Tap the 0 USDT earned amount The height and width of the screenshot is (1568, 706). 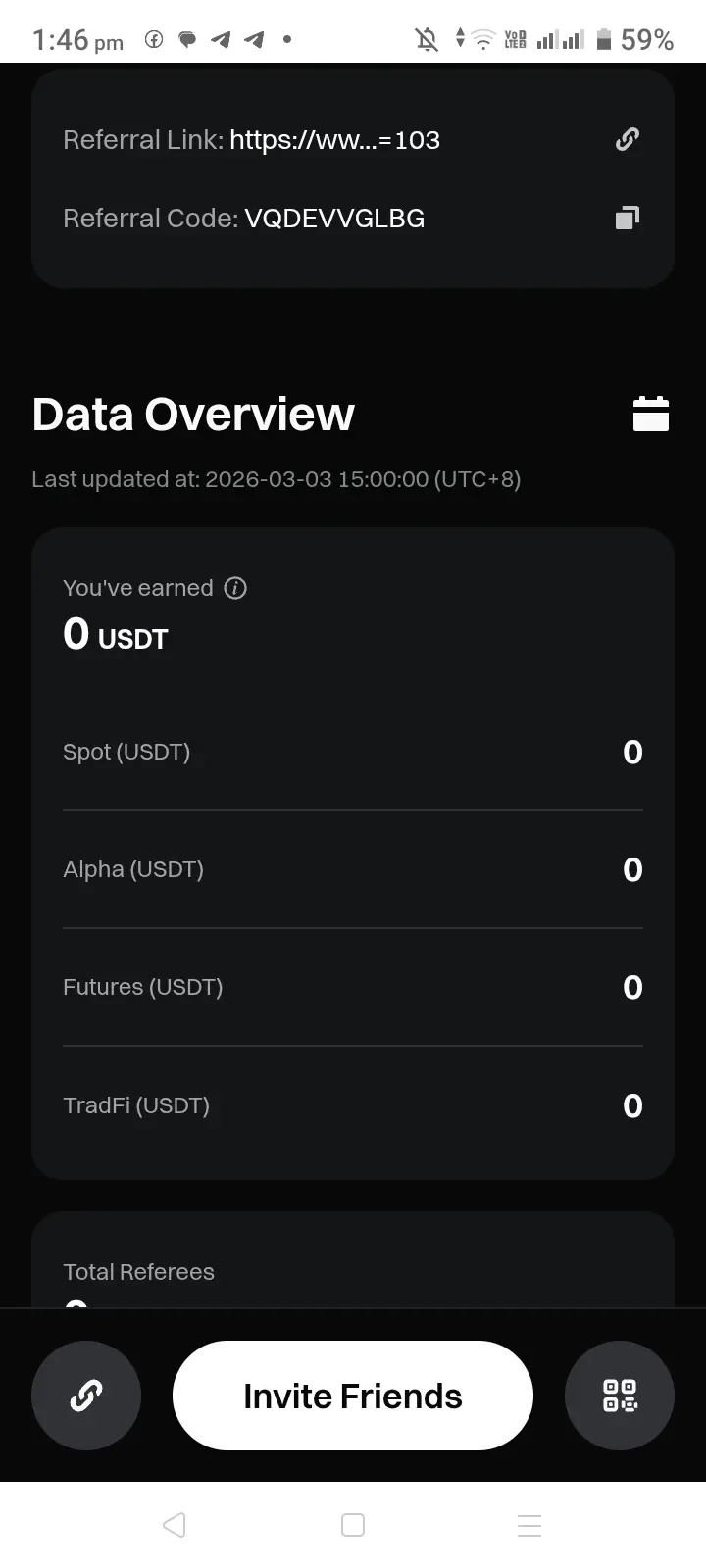116,635
